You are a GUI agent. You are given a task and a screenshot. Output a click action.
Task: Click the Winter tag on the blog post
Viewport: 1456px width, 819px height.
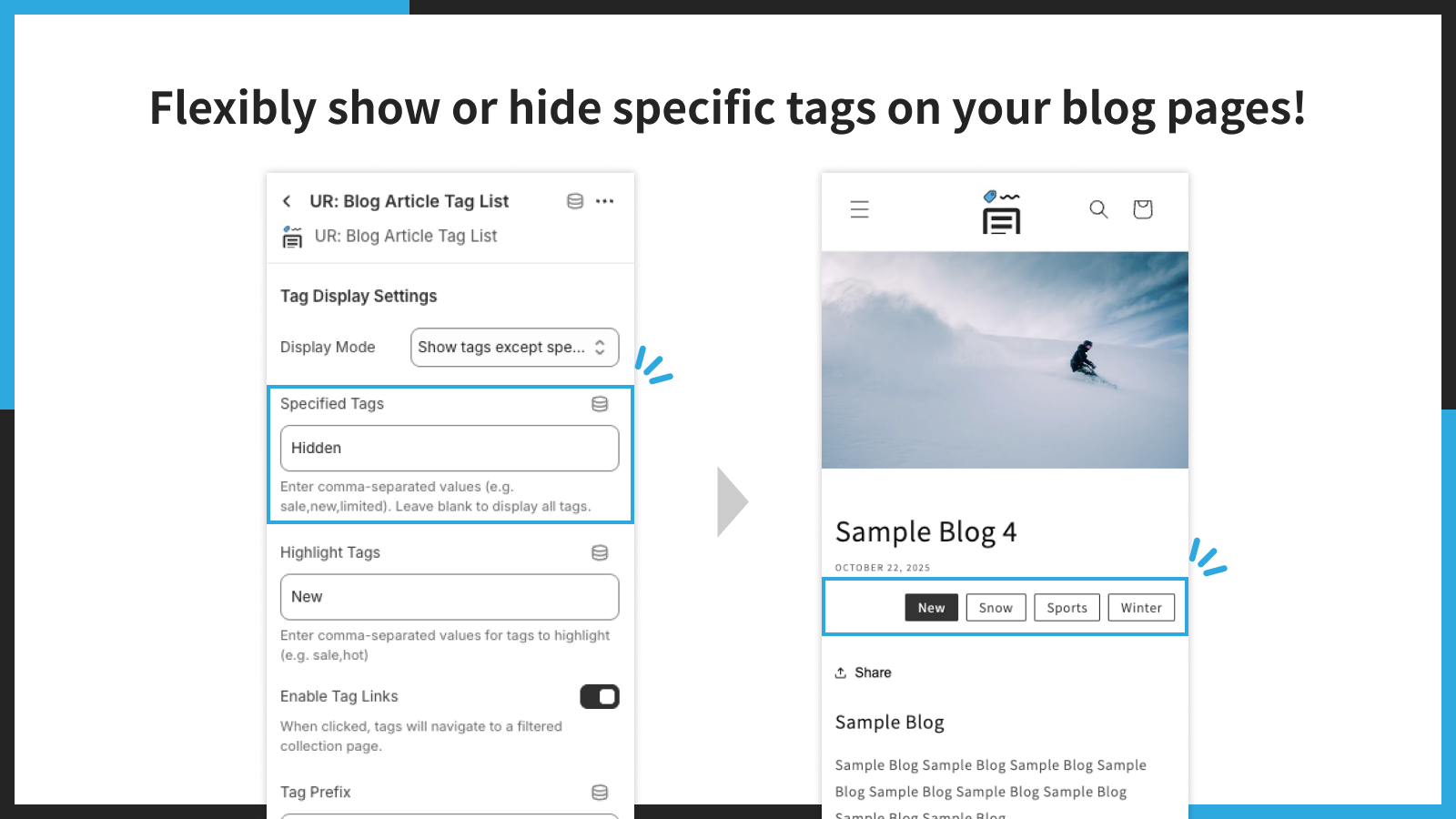pos(1141,607)
